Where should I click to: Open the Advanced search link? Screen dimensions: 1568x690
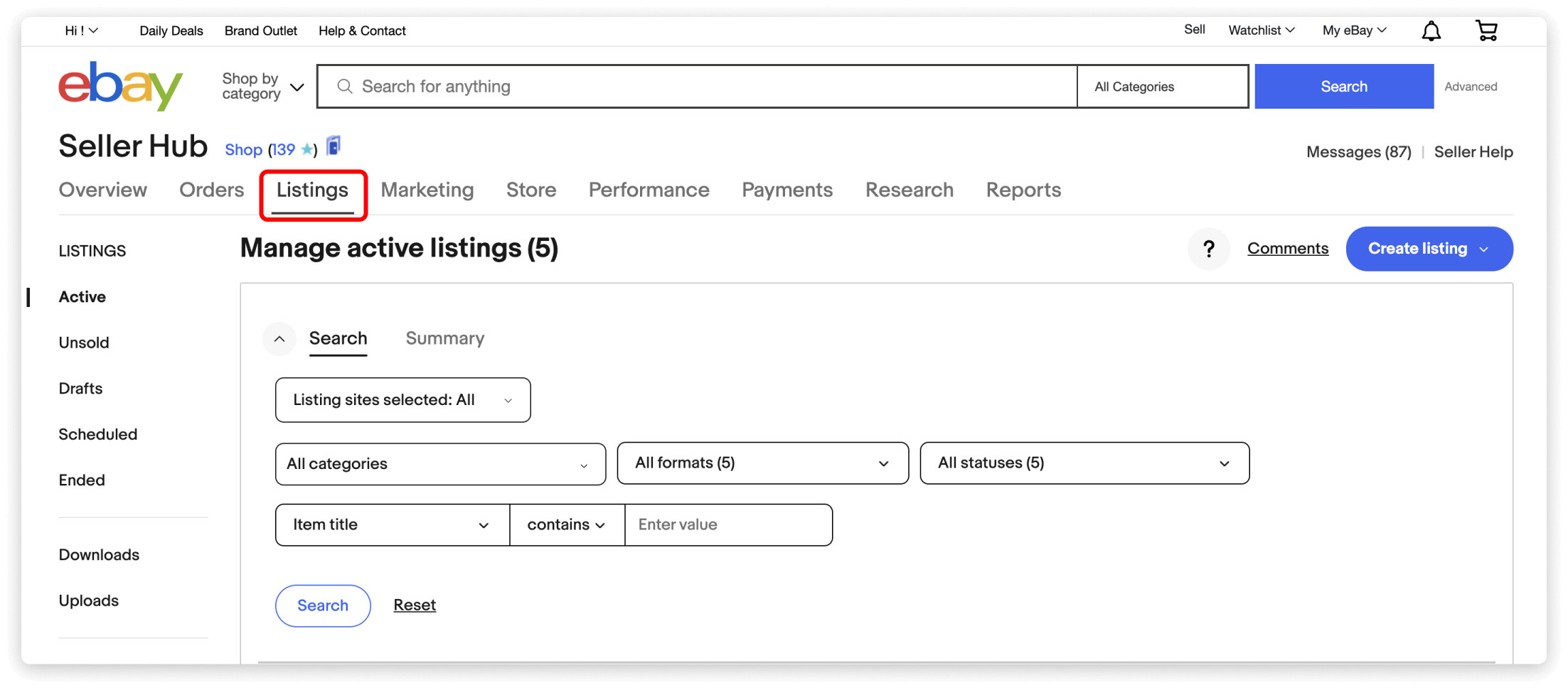click(1471, 87)
